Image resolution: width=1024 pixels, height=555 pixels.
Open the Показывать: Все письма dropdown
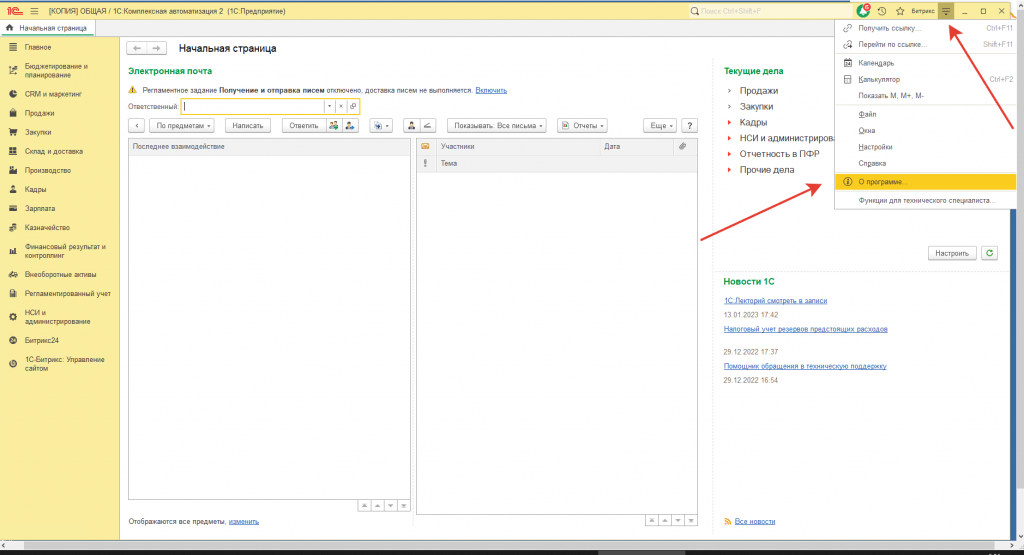[497, 126]
